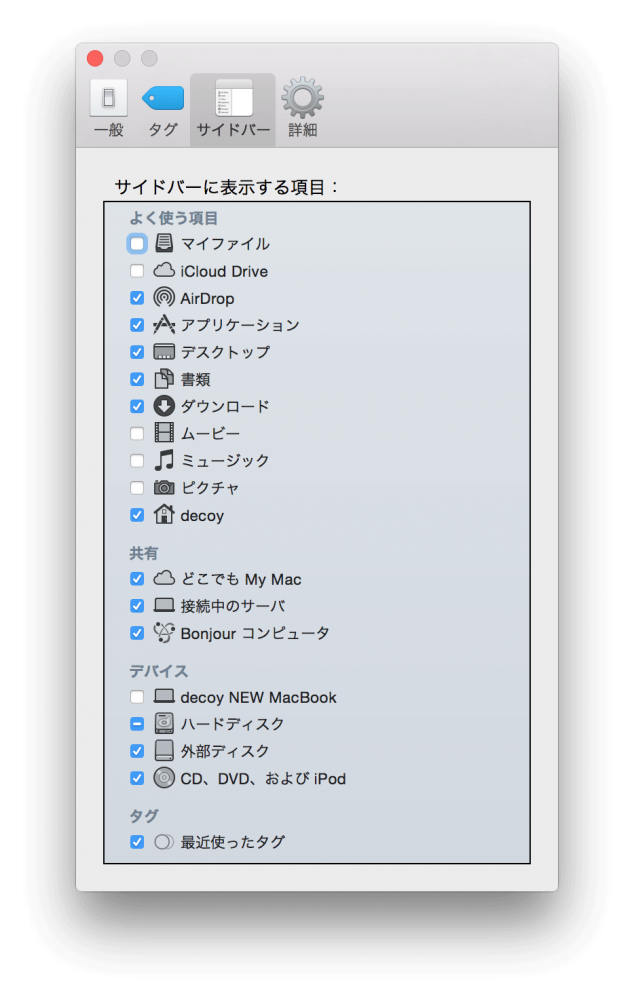Screen dimensions: 634x1000
Task: Toggle the どこでも My Mac checkbox
Action: (x=136, y=578)
